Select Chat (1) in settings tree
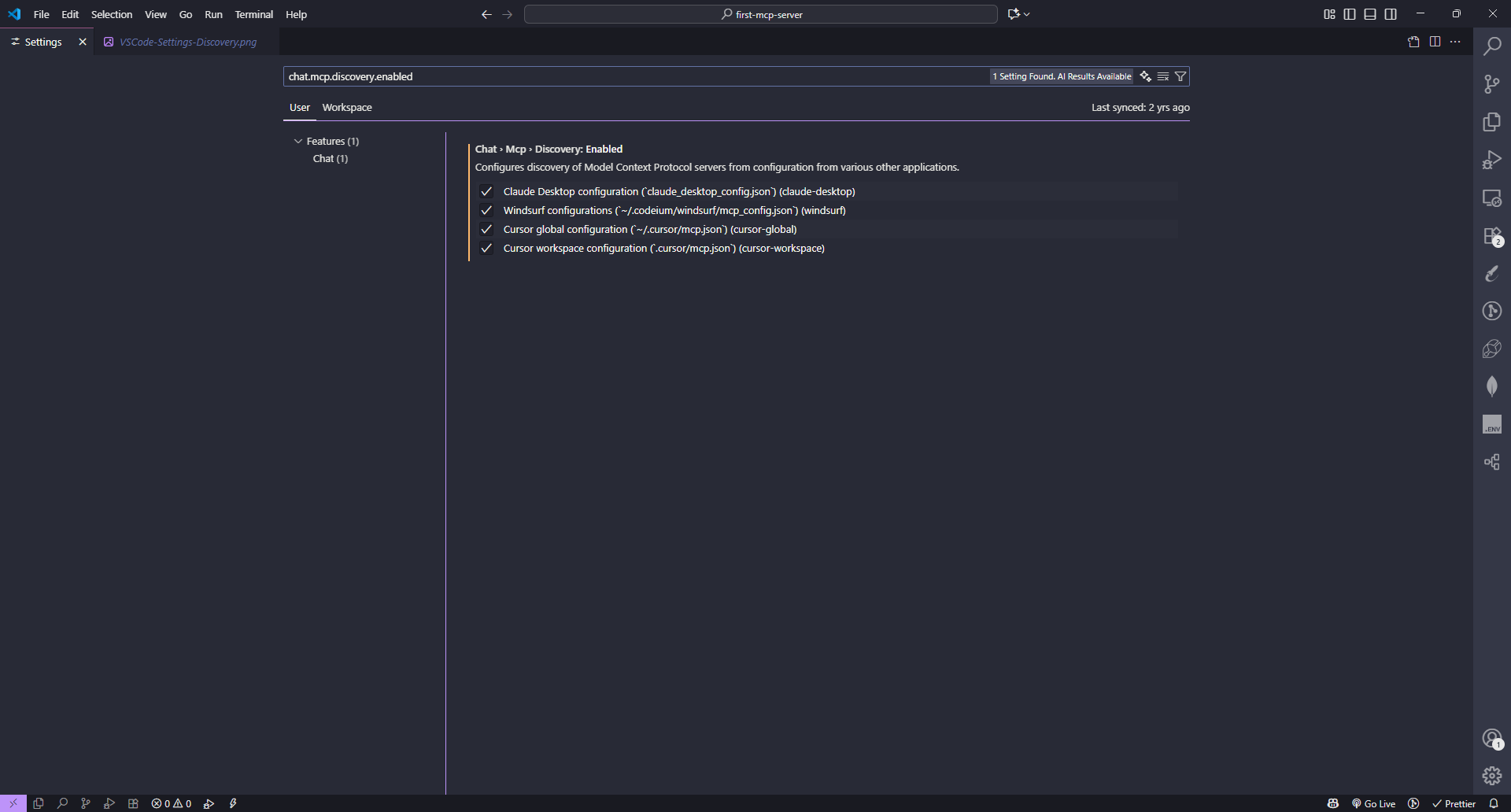Viewport: 1511px width, 812px height. pyautogui.click(x=331, y=158)
